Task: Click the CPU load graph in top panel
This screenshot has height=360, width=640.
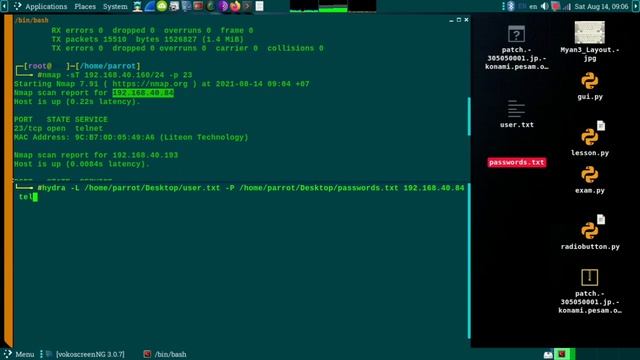Action: (304, 6)
